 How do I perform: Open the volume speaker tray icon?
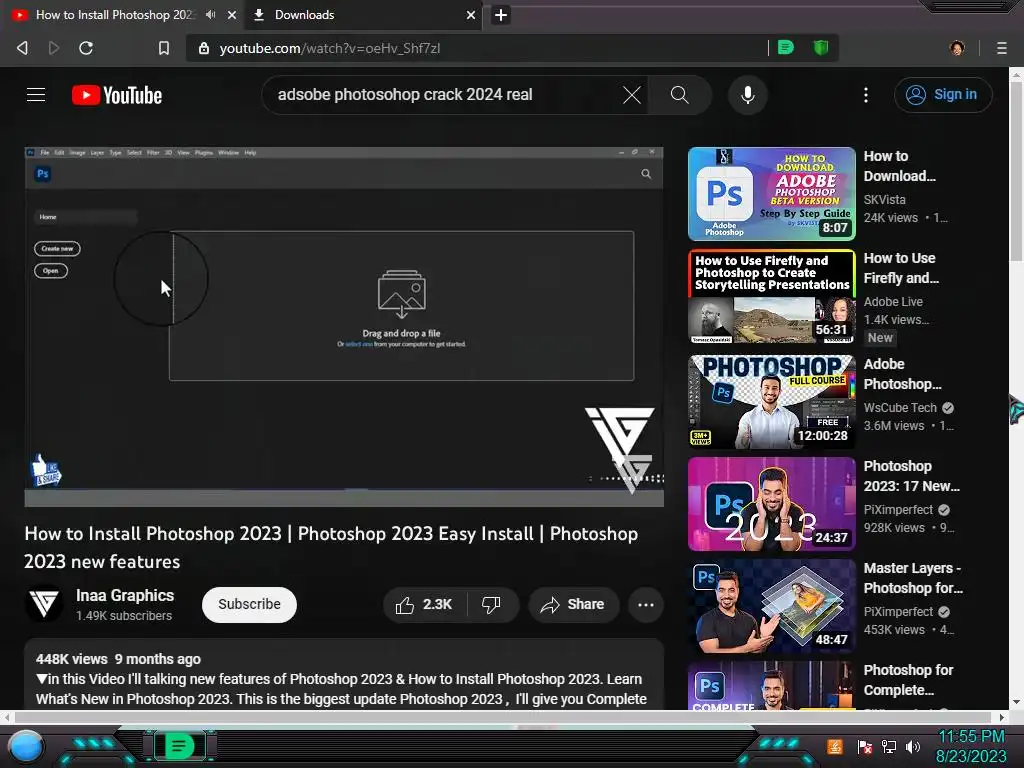pos(913,746)
